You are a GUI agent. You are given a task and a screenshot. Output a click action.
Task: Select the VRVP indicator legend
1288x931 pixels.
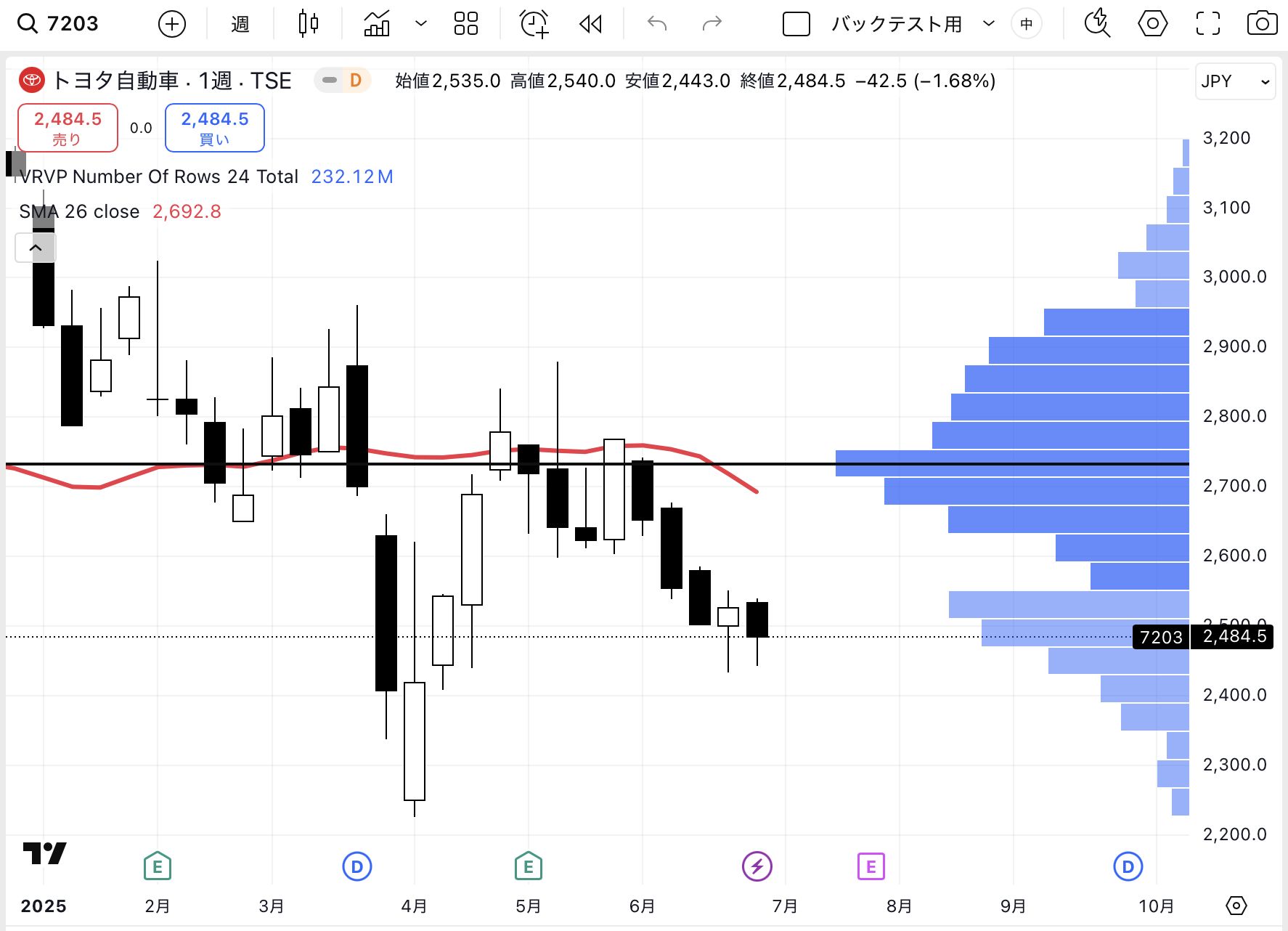click(x=159, y=176)
